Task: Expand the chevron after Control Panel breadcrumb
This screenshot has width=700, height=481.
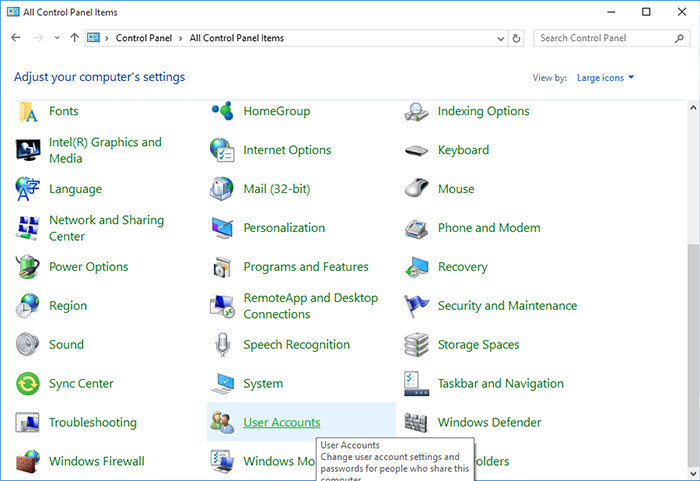Action: pos(180,38)
